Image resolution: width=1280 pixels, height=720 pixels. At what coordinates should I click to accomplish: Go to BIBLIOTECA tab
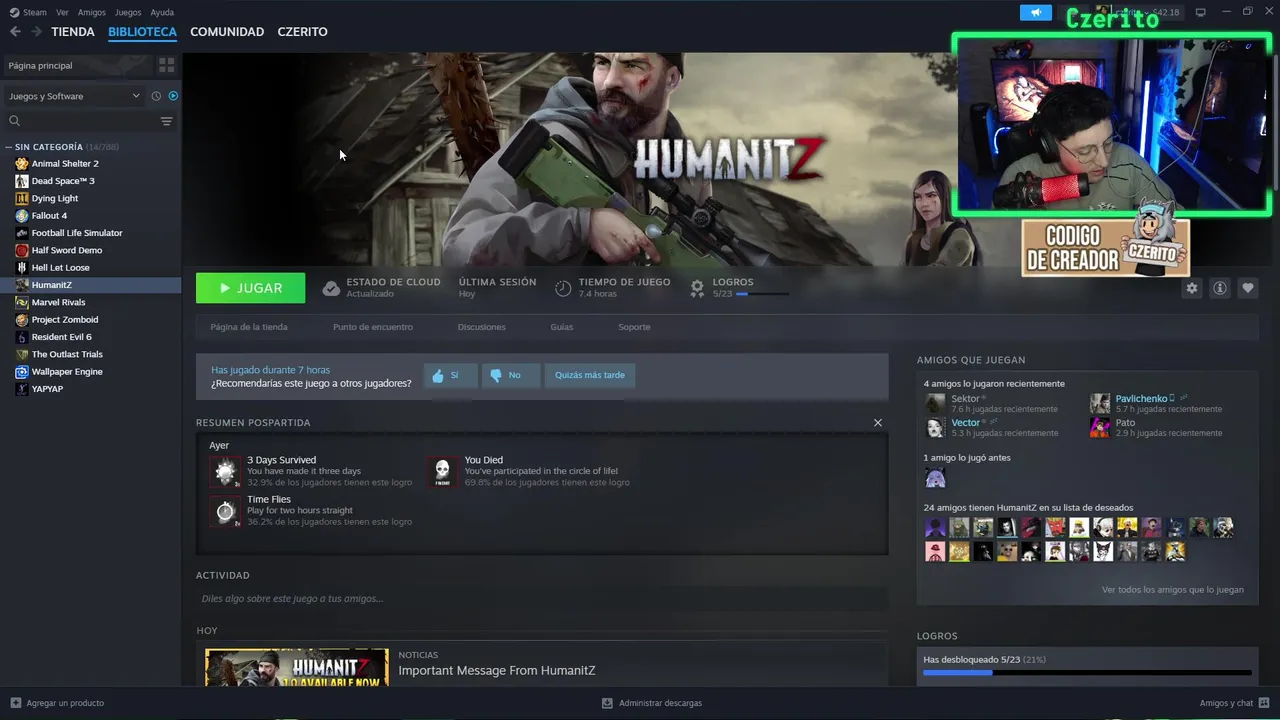pos(142,32)
